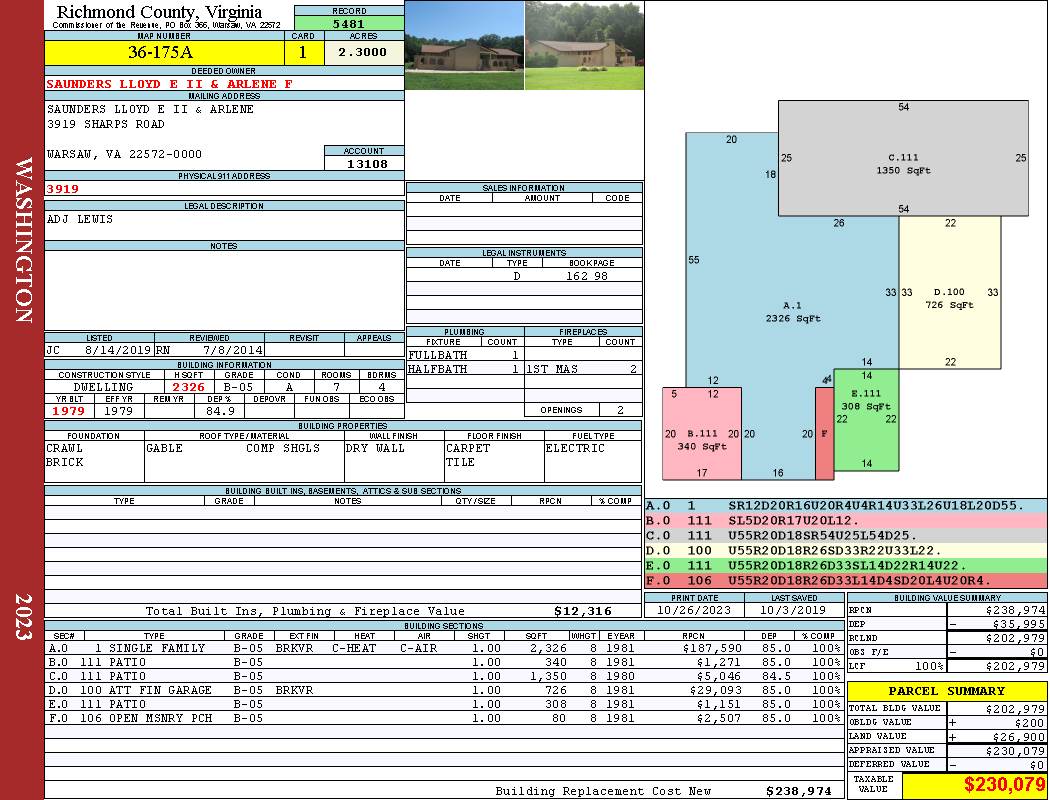Click the pink B.0 sketch vector row
Image resolution: width=1050 pixels, height=800 pixels.
click(x=846, y=520)
